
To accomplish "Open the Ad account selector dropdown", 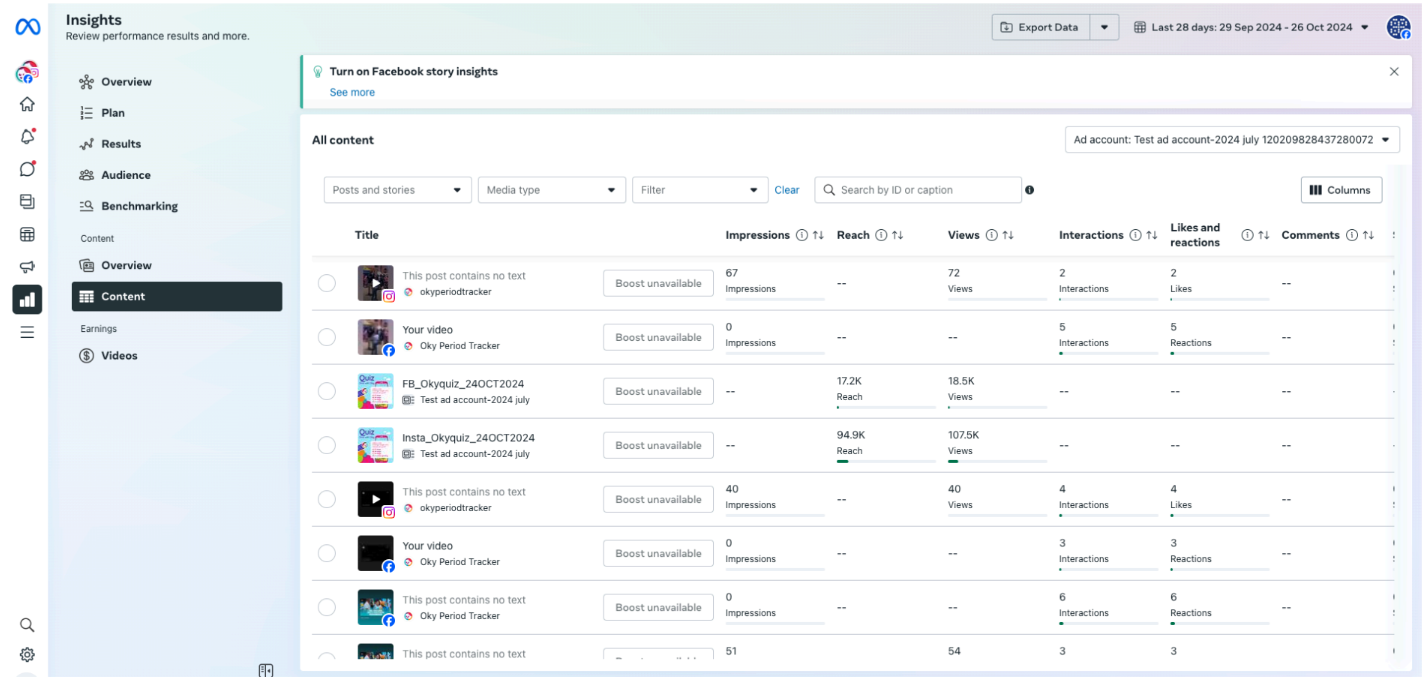I will [1231, 140].
